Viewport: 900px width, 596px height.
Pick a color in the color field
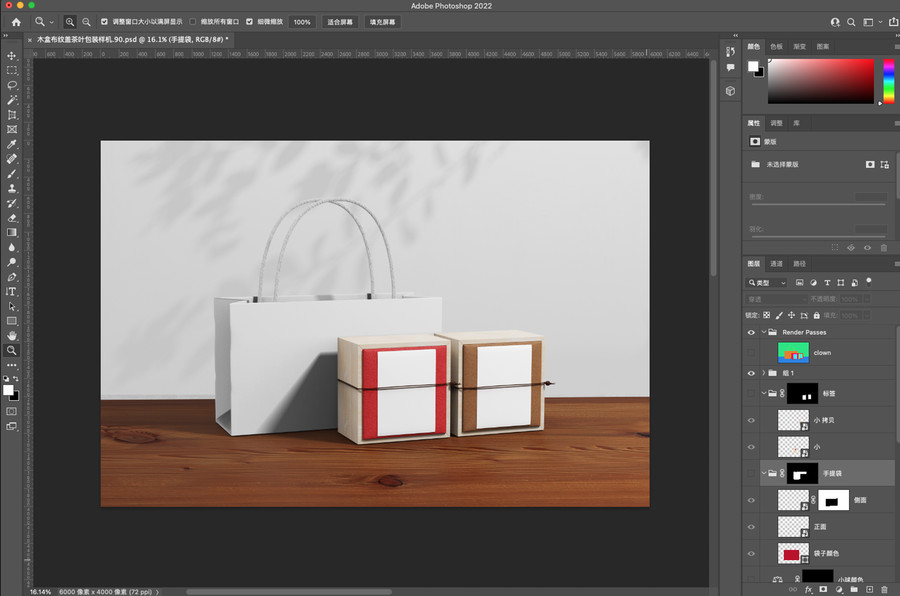click(x=821, y=81)
